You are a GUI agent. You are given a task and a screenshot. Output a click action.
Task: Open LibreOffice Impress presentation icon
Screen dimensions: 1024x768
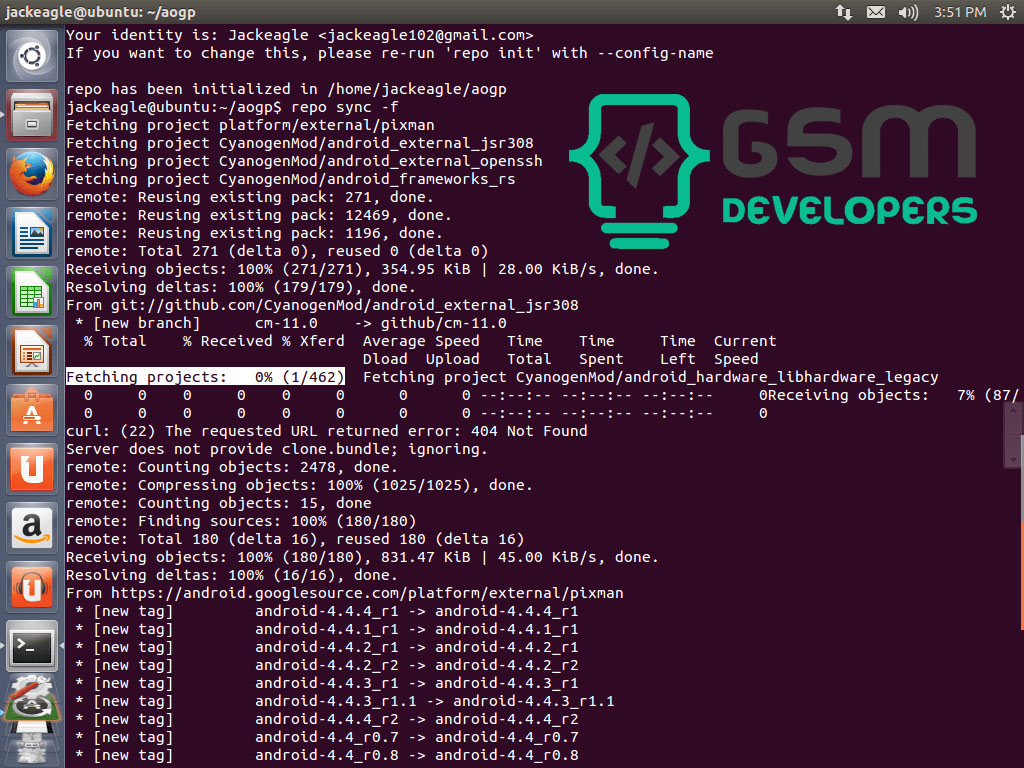[x=31, y=351]
